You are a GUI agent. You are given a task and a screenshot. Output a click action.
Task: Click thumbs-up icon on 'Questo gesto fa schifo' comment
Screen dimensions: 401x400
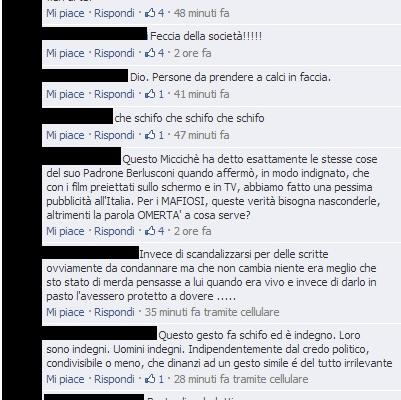pos(150,379)
